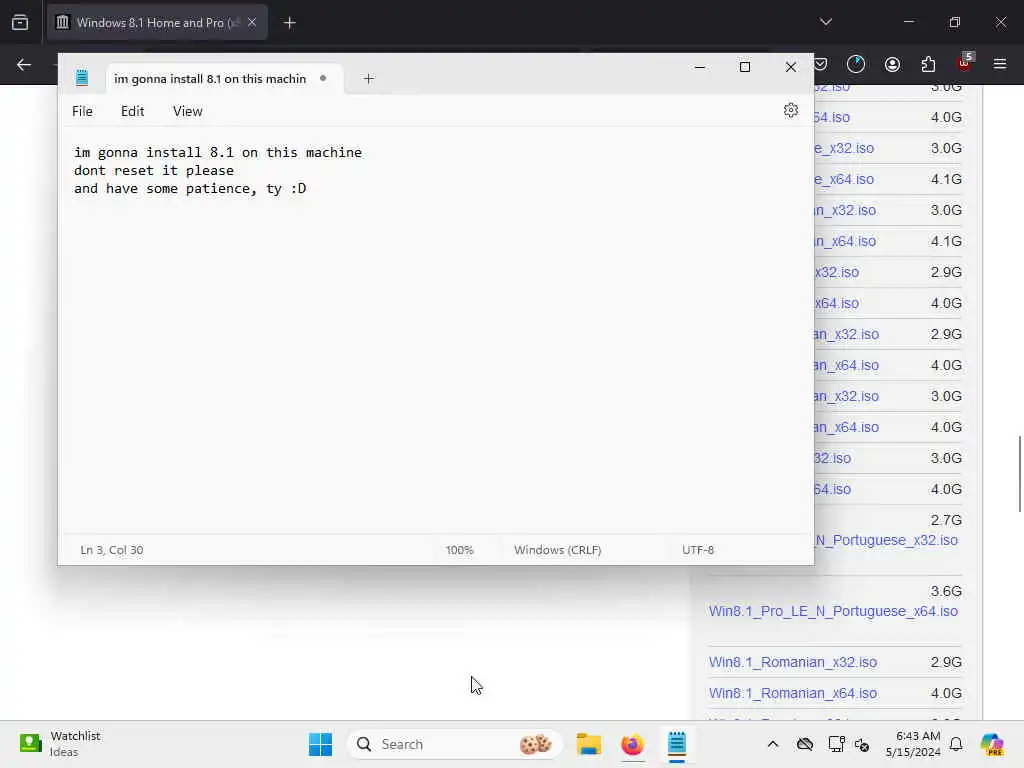Open the muted volume tray icon
This screenshot has width=1024, height=768.
(x=862, y=744)
